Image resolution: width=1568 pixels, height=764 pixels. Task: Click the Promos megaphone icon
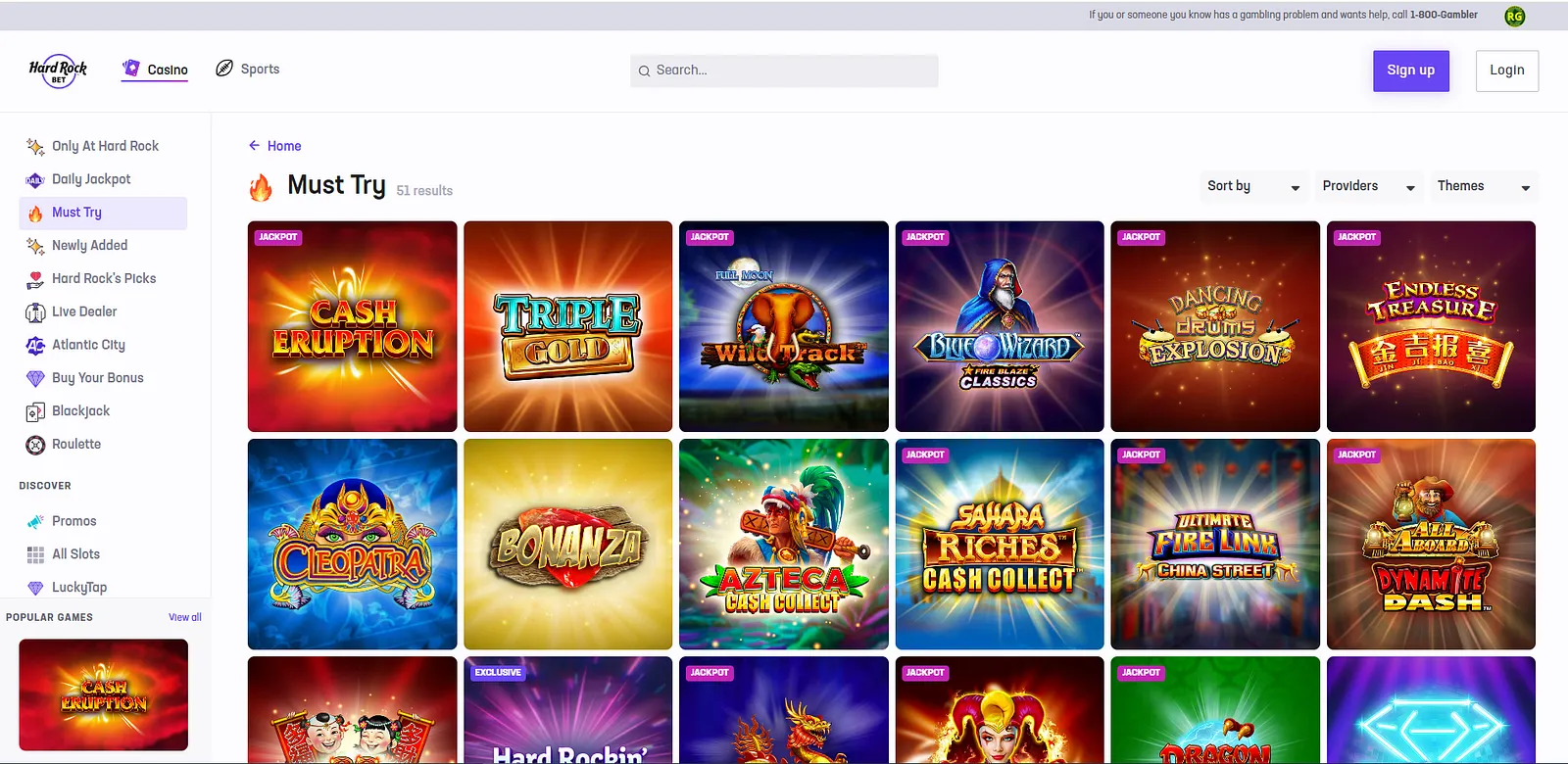35,521
